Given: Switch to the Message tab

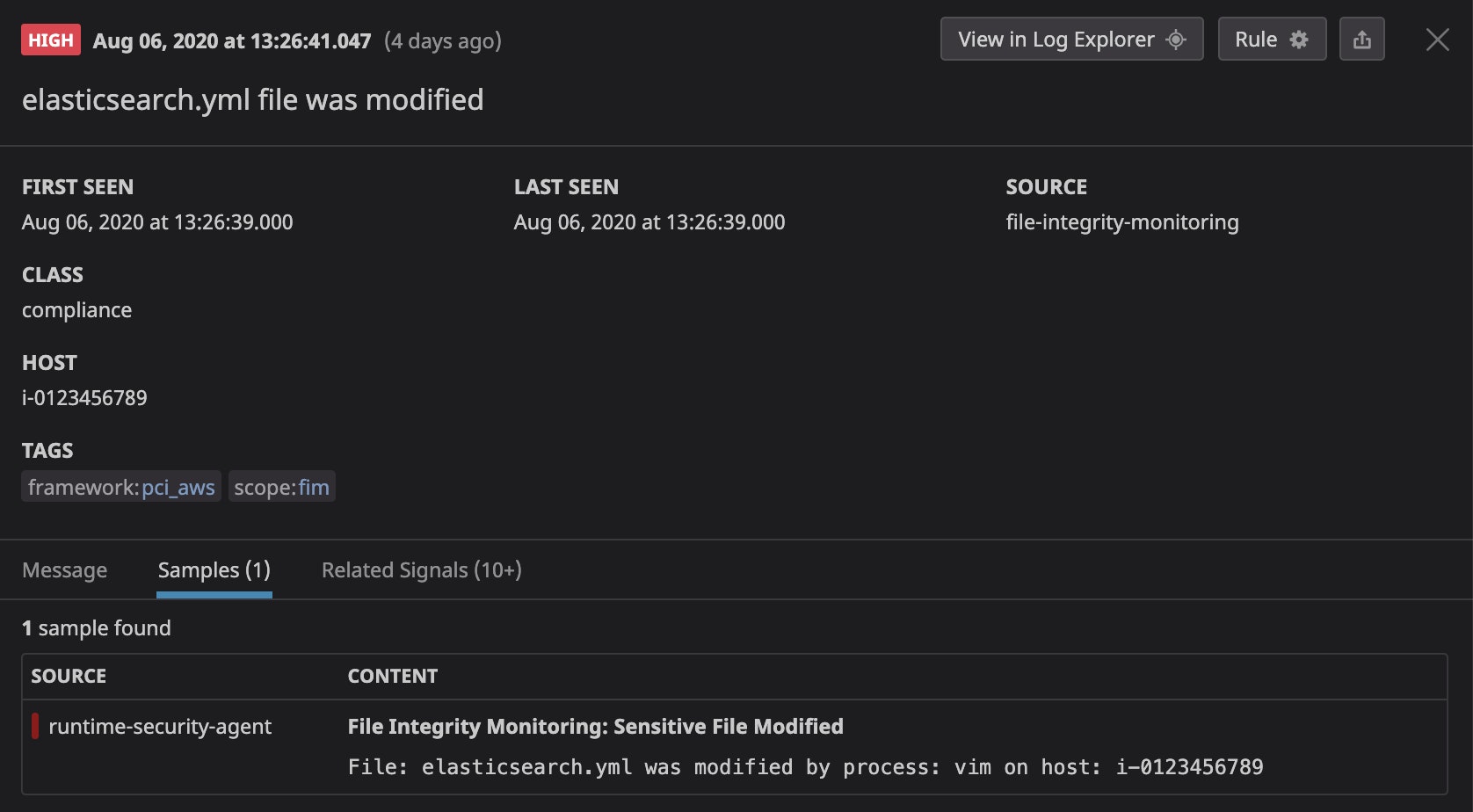Looking at the screenshot, I should [x=64, y=569].
